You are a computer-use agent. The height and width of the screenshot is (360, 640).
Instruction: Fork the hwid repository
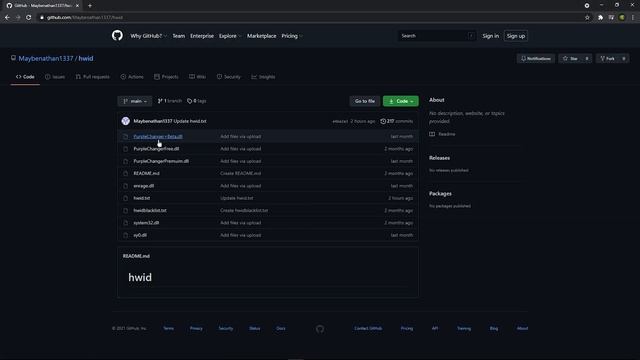coord(607,59)
